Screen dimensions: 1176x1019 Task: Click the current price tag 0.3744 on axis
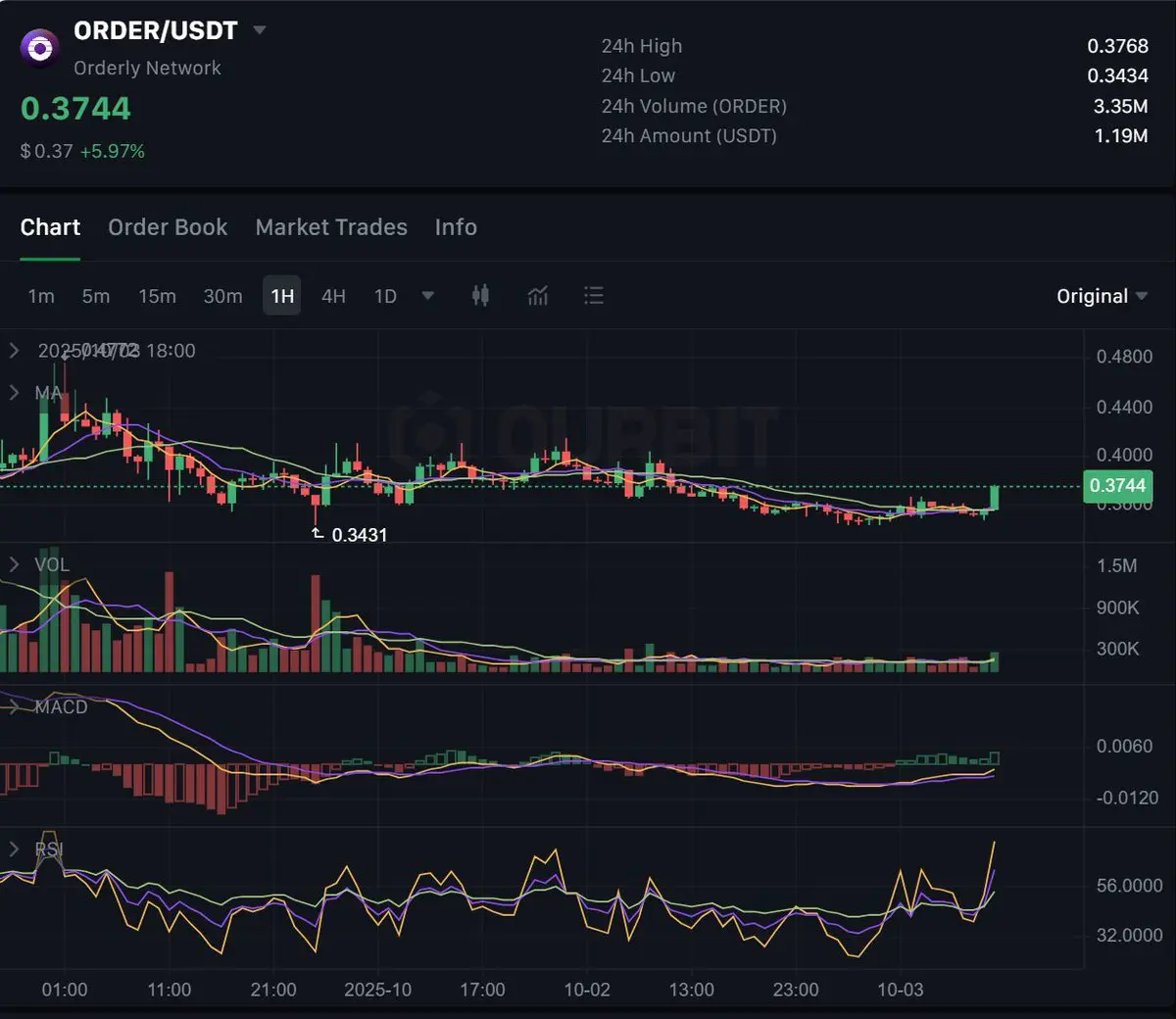(1117, 485)
